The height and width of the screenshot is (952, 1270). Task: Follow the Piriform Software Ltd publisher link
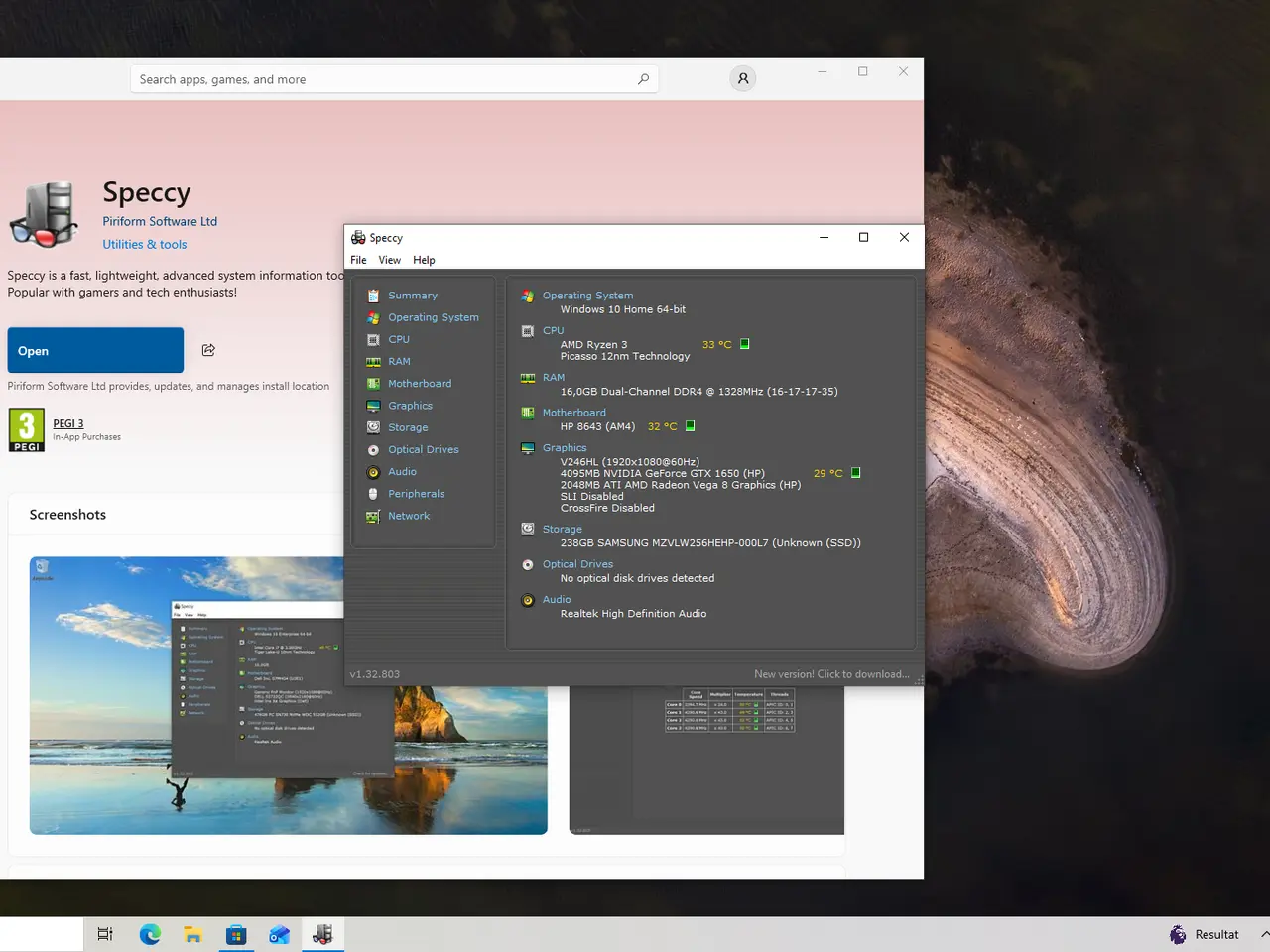pyautogui.click(x=160, y=221)
